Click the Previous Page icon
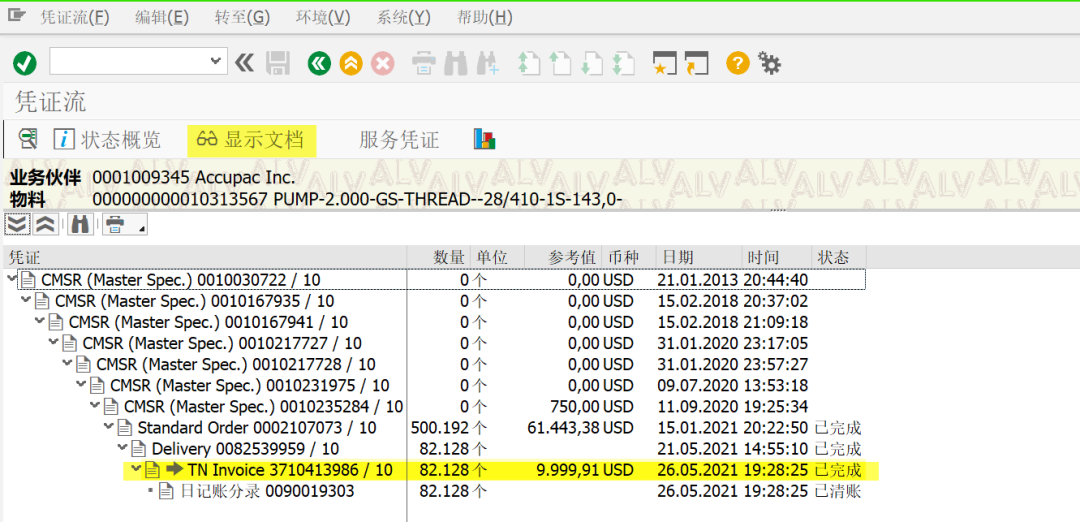The height and width of the screenshot is (522, 1080). [x=560, y=64]
